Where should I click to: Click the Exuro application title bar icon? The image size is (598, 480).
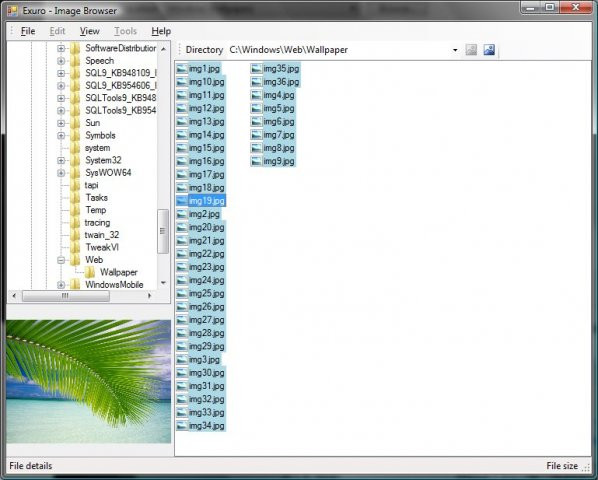click(12, 11)
